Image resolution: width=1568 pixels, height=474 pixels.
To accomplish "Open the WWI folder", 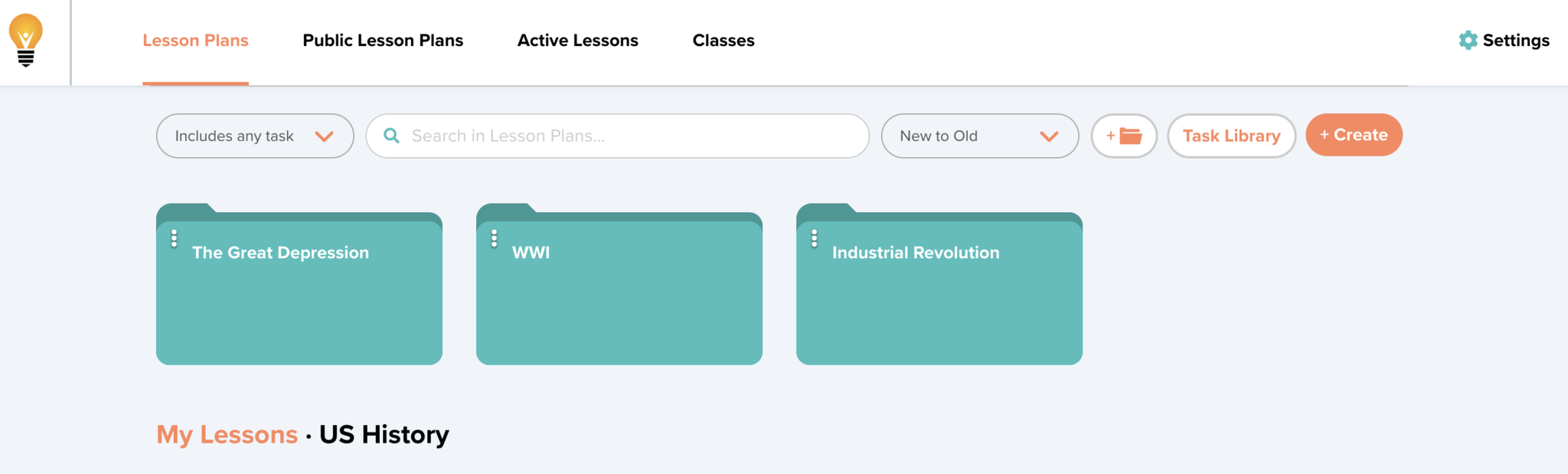I will click(619, 299).
